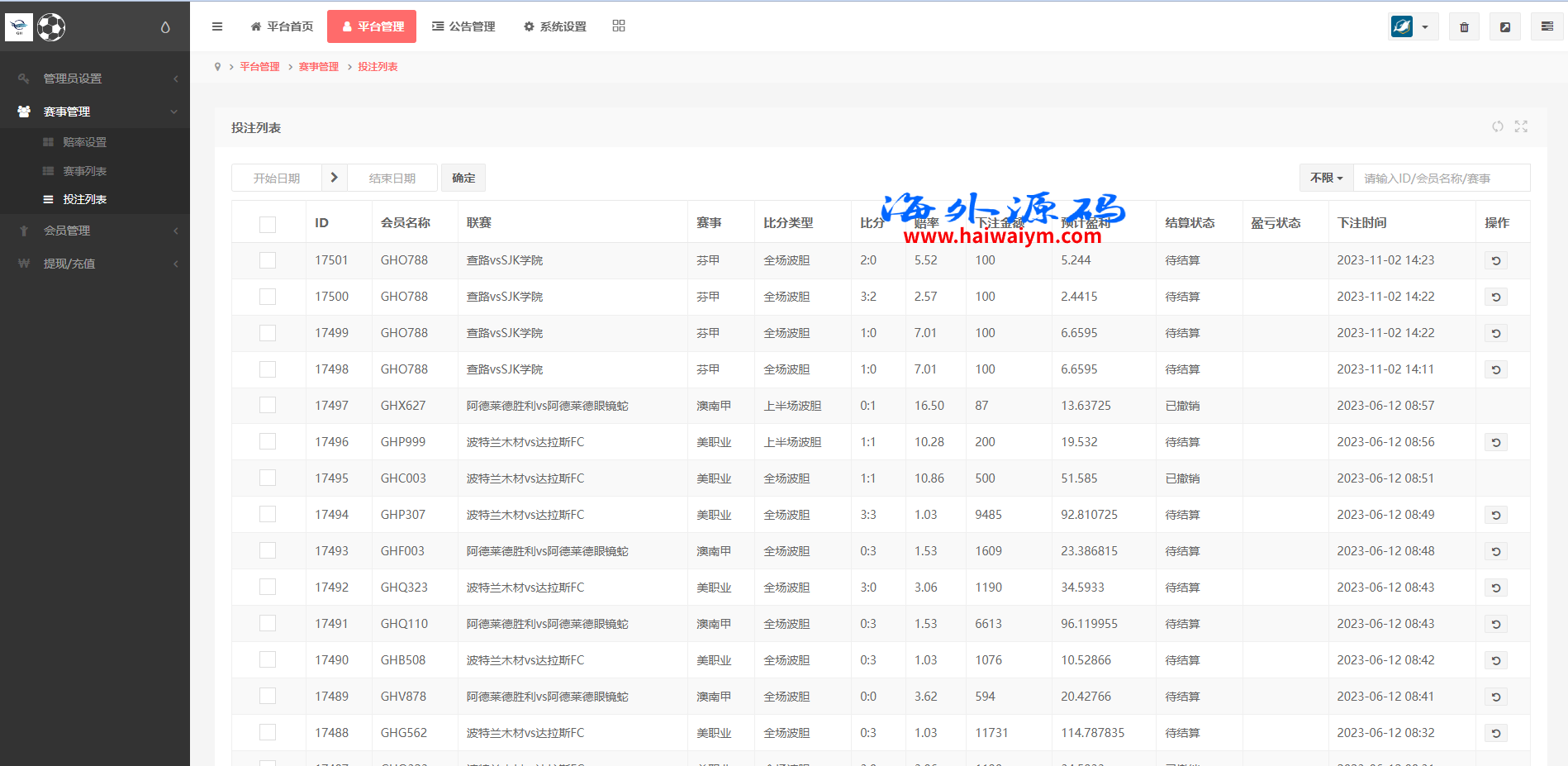Click the ID/会员名称/赛事 search input field
1568x766 pixels.
pos(1441,178)
